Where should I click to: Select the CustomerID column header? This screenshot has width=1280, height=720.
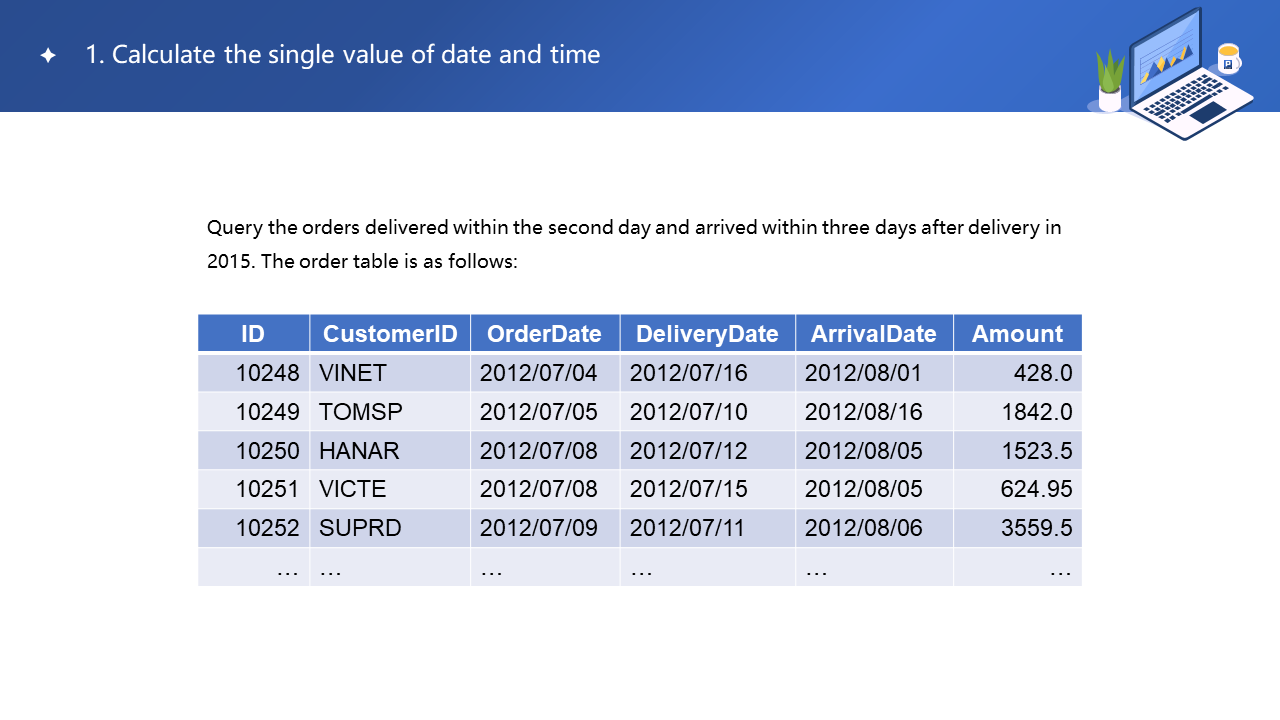pyautogui.click(x=390, y=334)
